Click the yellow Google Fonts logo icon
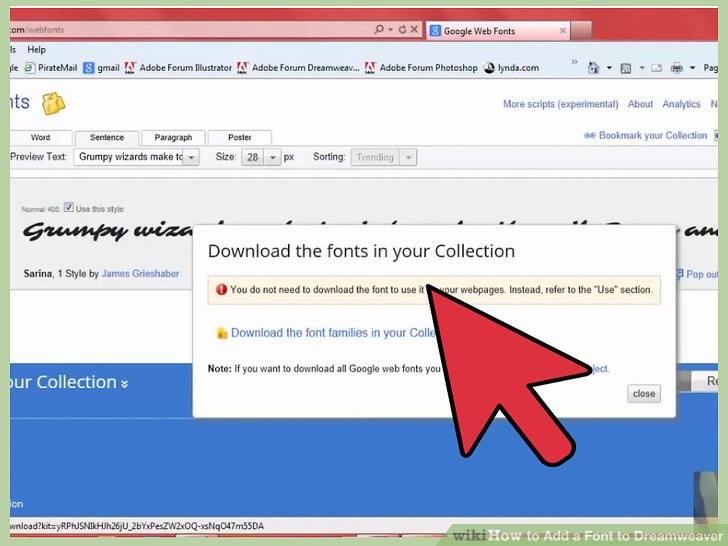This screenshot has height=546, width=728. coord(53,103)
